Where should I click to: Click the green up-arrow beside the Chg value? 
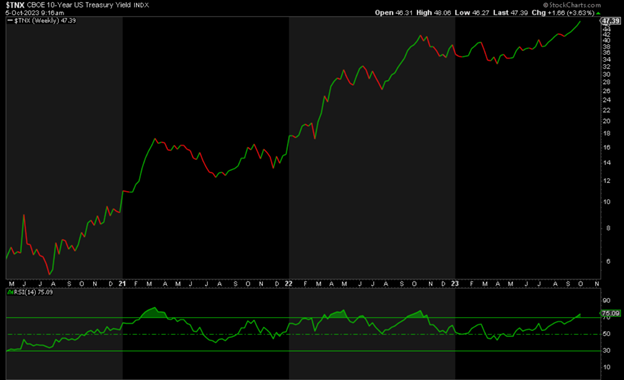(598, 13)
